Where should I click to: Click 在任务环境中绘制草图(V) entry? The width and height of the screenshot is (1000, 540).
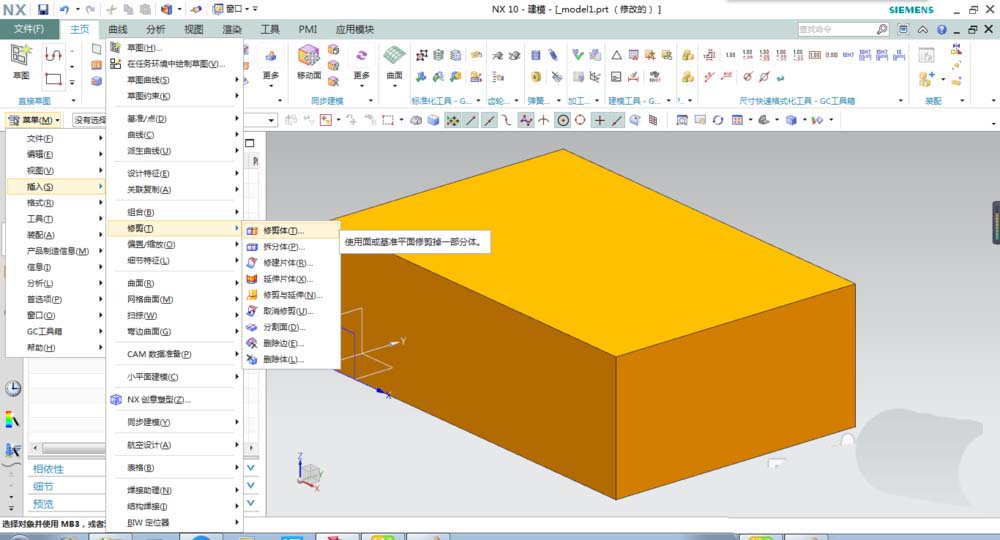click(x=174, y=64)
